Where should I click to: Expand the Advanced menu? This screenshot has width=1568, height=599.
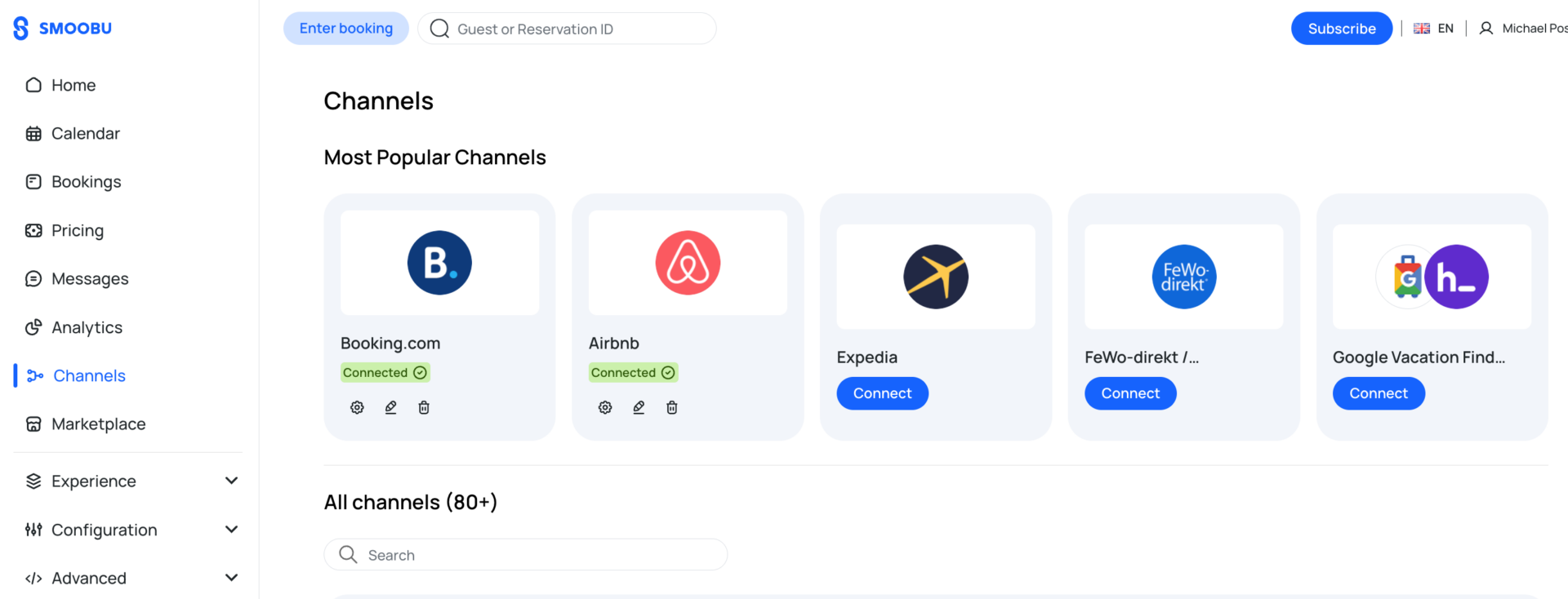coord(131,578)
